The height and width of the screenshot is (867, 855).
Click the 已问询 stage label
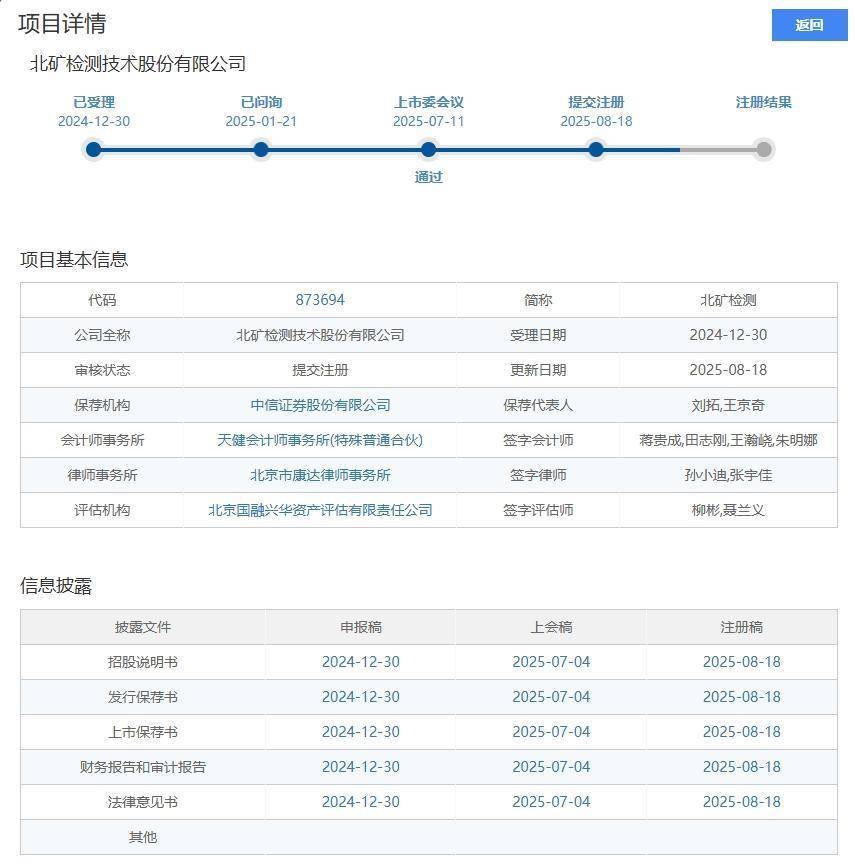pos(261,102)
